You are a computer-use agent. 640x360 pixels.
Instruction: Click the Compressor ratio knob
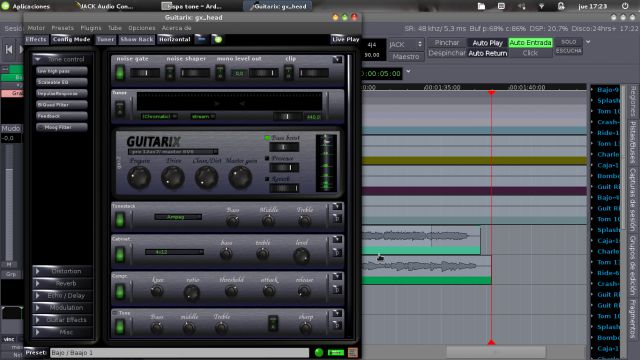pyautogui.click(x=191, y=292)
